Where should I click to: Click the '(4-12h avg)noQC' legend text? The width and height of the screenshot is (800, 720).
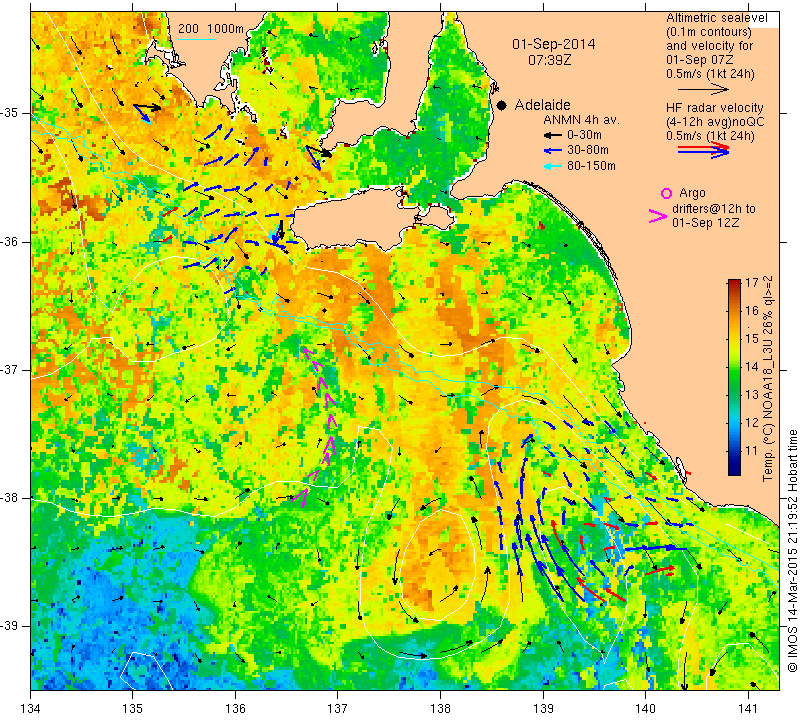pos(715,121)
